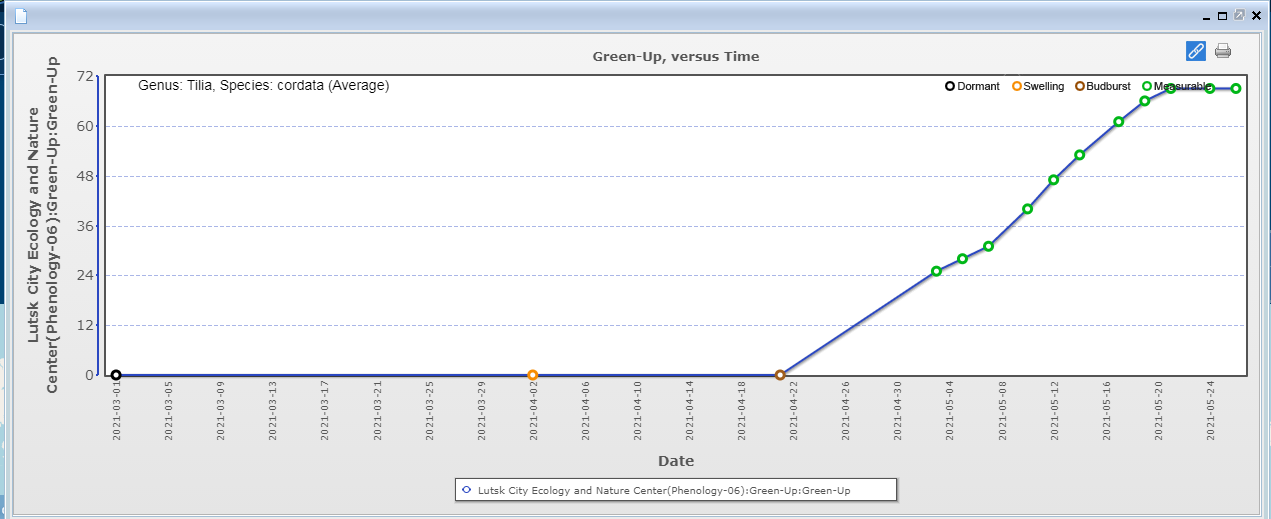Click the Dormant legend marker
This screenshot has width=1271, height=519.
click(950, 86)
